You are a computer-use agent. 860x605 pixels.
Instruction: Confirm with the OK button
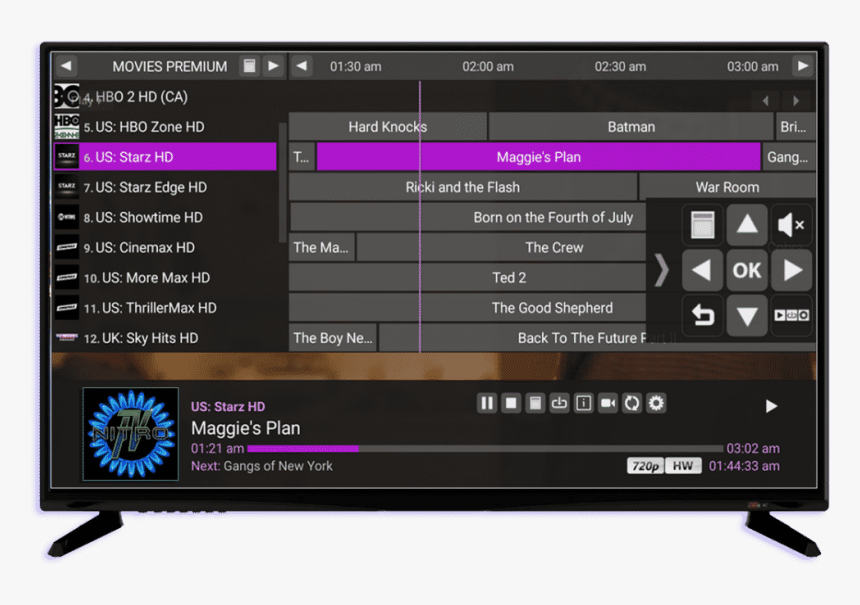point(746,270)
